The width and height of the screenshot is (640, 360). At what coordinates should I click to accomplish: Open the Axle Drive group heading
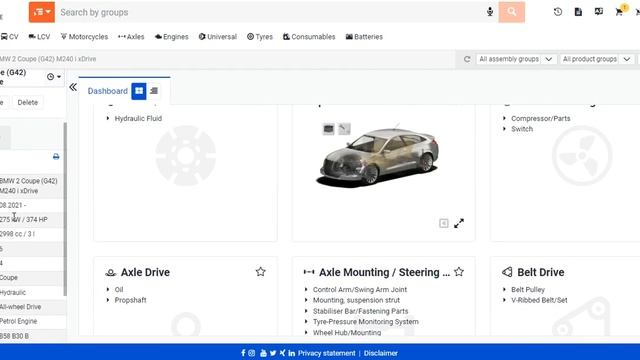click(x=145, y=272)
